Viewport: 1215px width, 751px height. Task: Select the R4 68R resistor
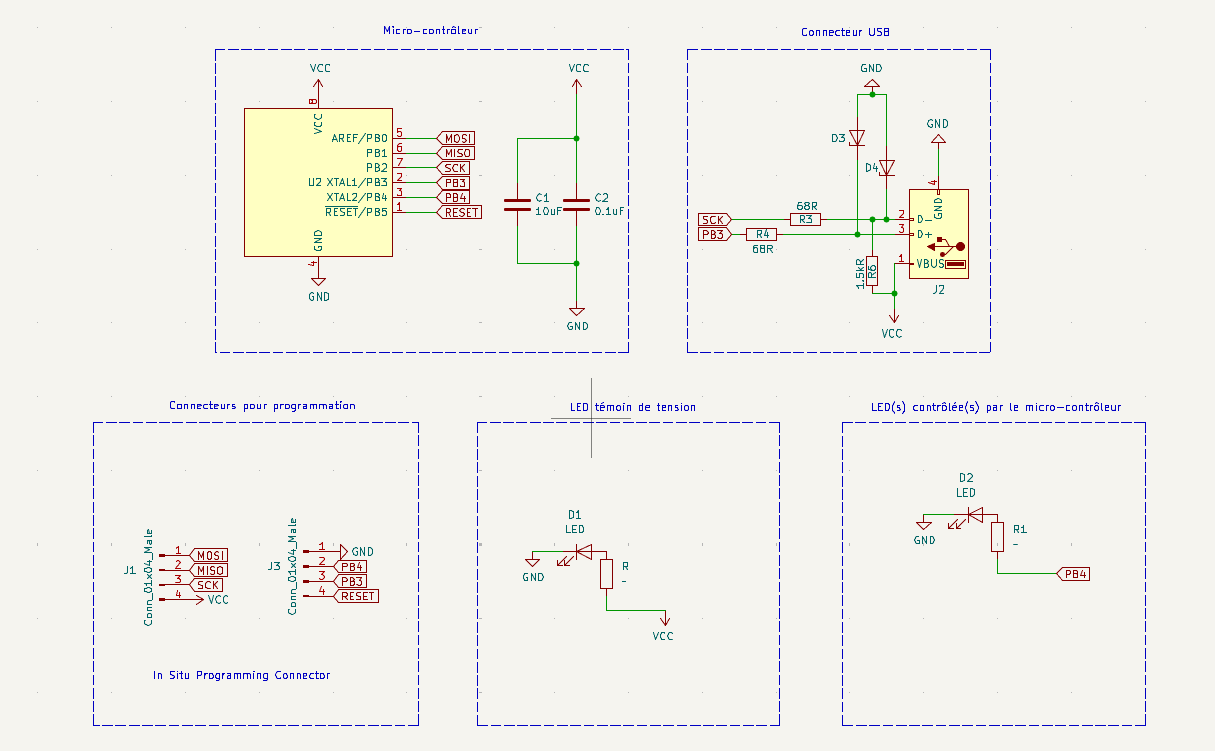click(x=762, y=234)
